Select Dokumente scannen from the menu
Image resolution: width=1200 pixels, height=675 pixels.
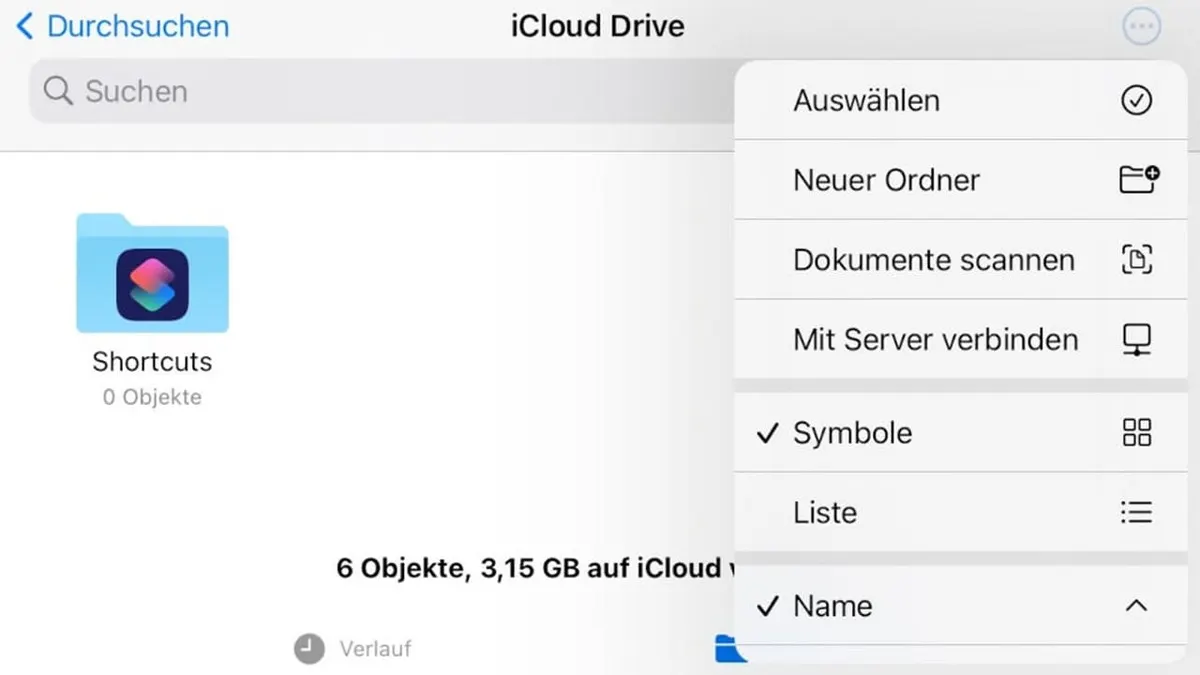click(x=933, y=259)
